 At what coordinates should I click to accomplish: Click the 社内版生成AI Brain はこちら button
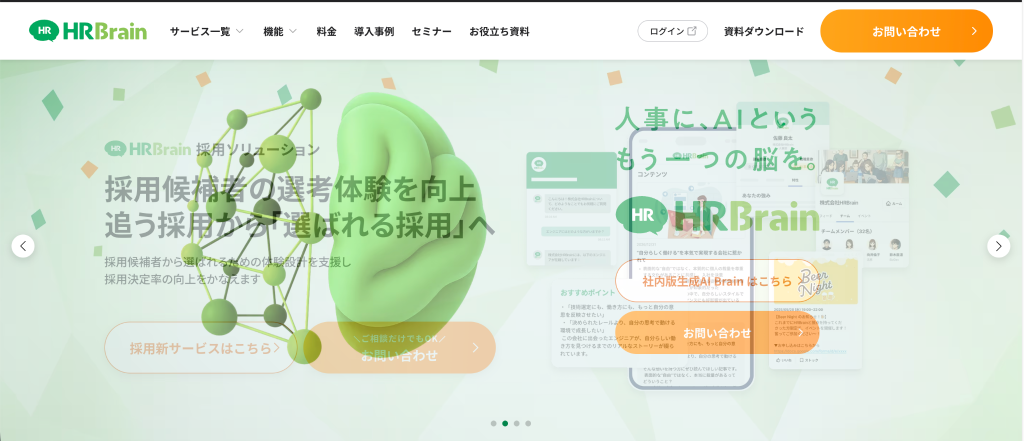pyautogui.click(x=717, y=281)
